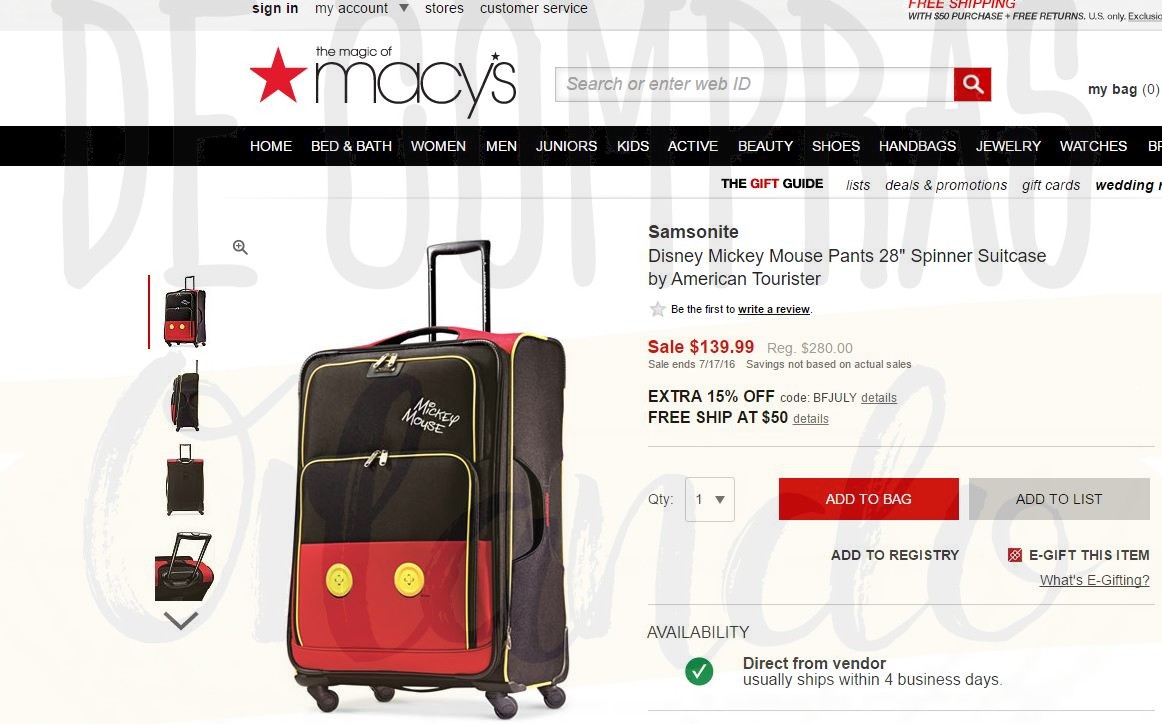Click the Macy's red star logo
The image size is (1162, 724).
tap(278, 76)
